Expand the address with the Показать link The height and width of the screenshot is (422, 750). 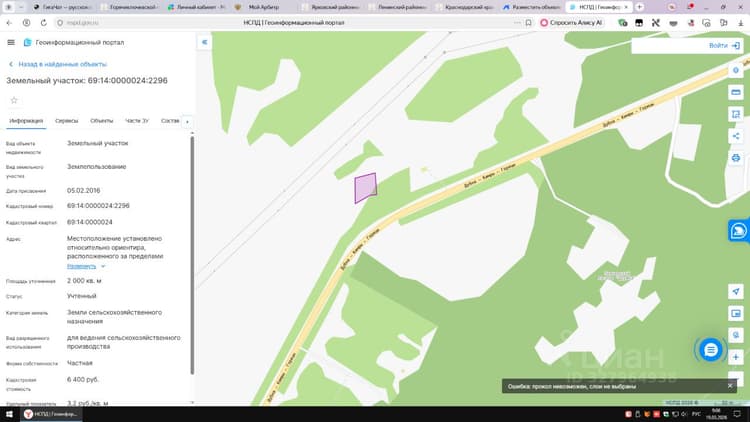tap(81, 266)
